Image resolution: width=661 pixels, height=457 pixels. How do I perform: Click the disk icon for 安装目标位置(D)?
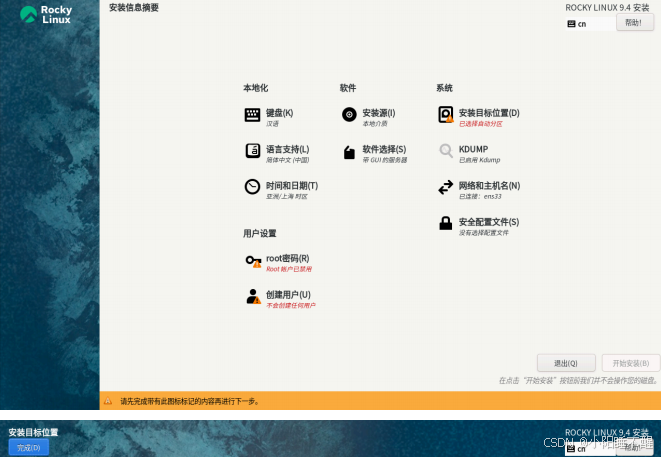pos(446,115)
